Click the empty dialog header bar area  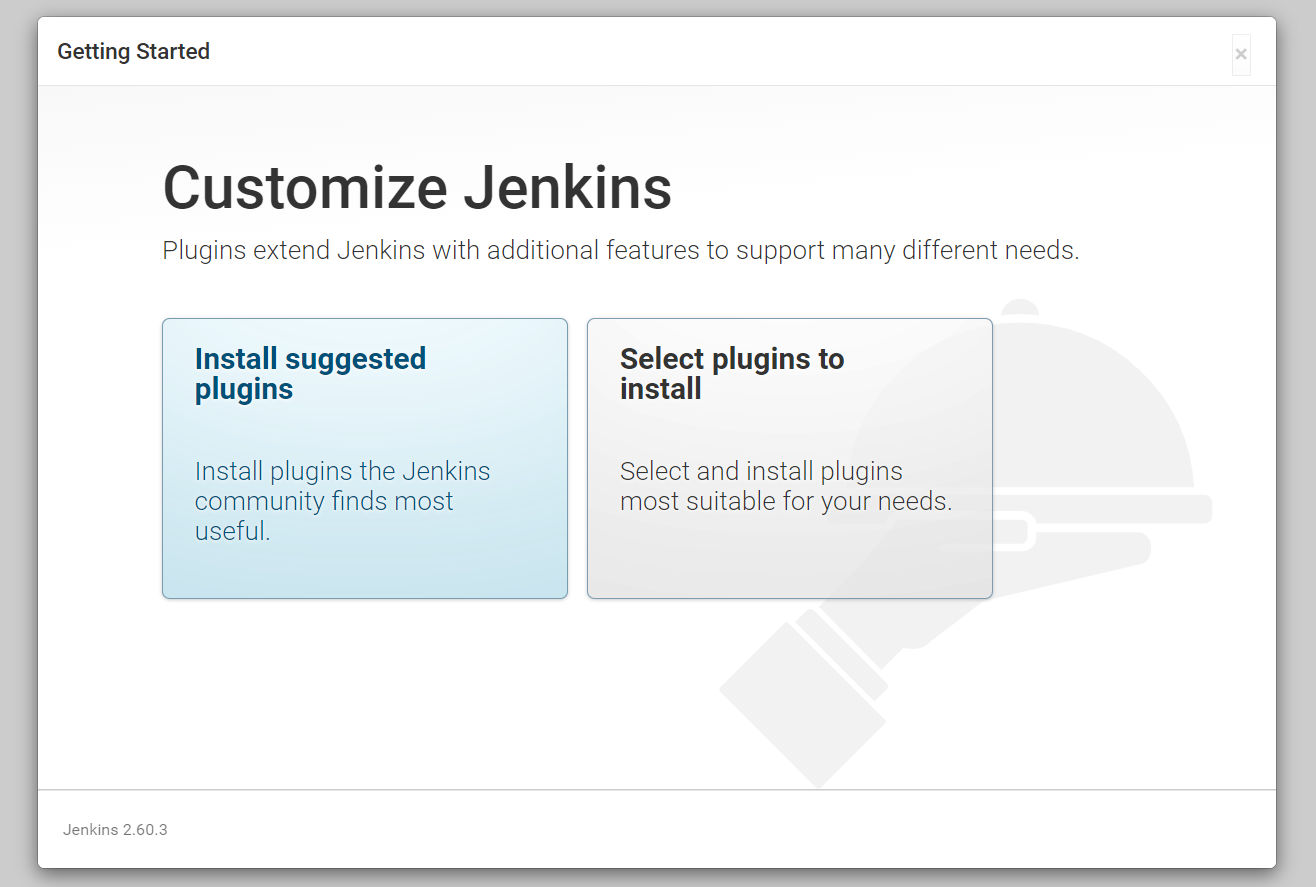point(700,51)
